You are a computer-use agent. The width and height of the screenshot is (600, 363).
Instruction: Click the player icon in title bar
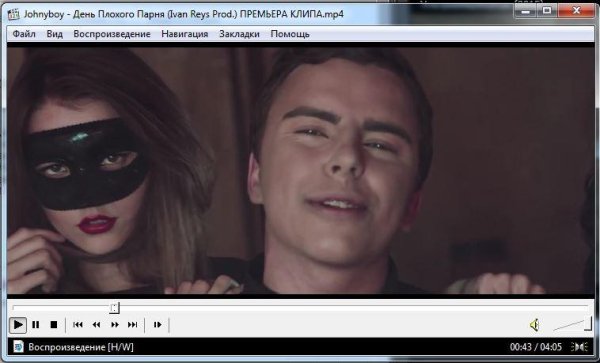click(14, 14)
